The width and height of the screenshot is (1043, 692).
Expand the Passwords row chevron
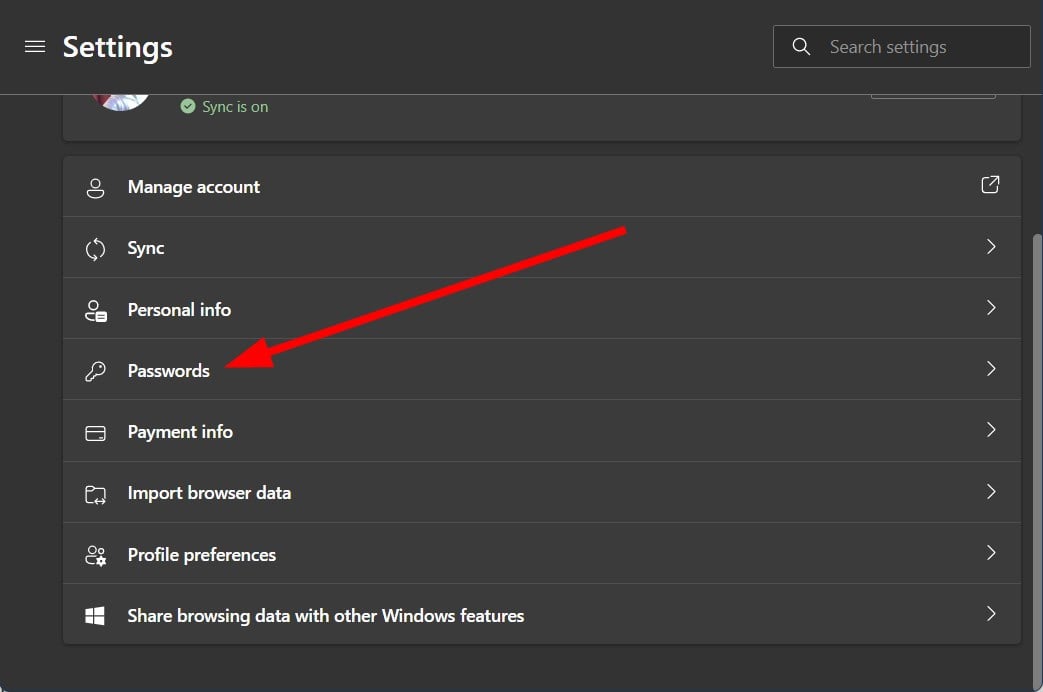[991, 369]
